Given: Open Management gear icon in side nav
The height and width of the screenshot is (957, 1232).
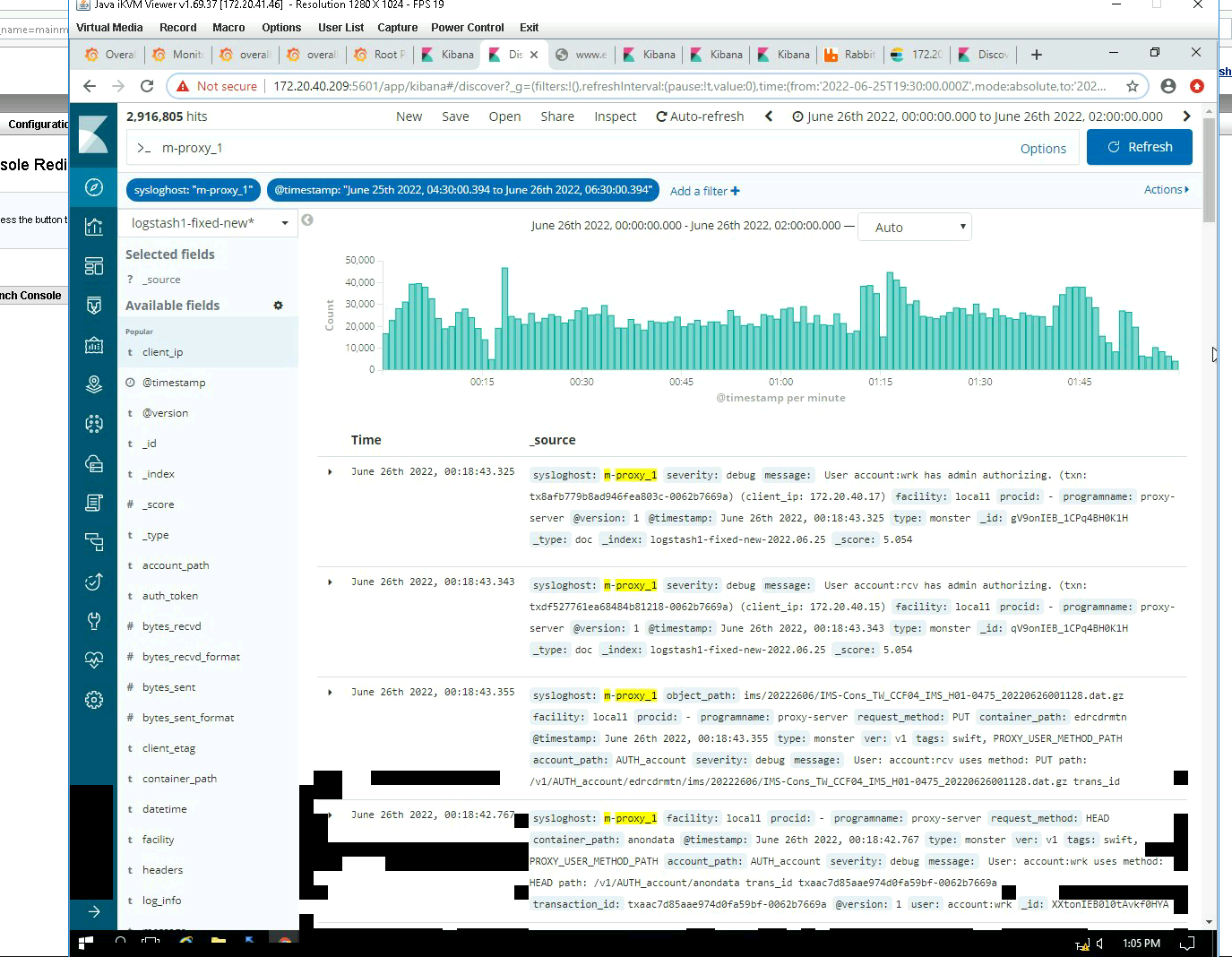Looking at the screenshot, I should coord(94,700).
